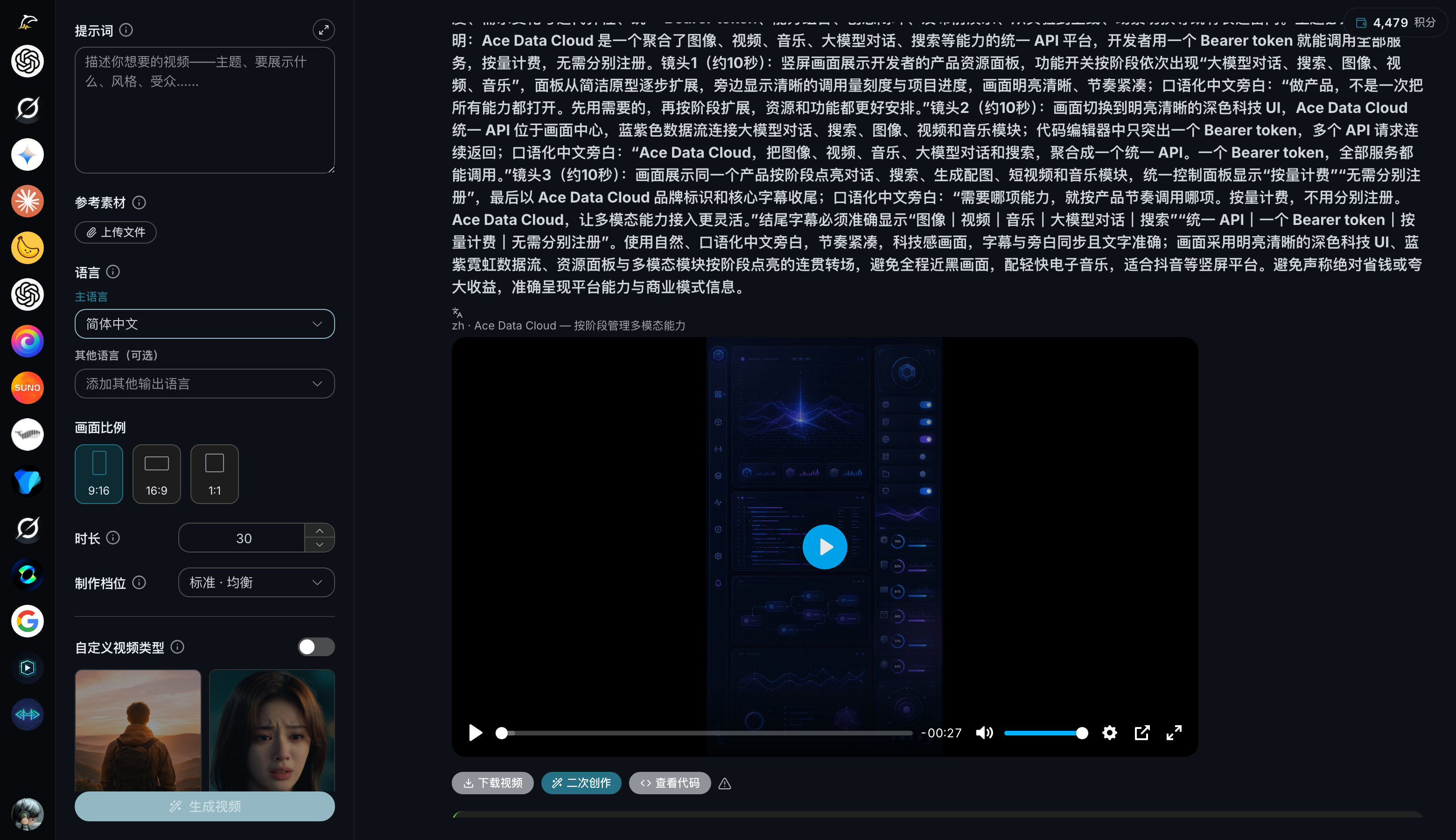
Task: Open video in pop-out window
Action: pyautogui.click(x=1142, y=733)
